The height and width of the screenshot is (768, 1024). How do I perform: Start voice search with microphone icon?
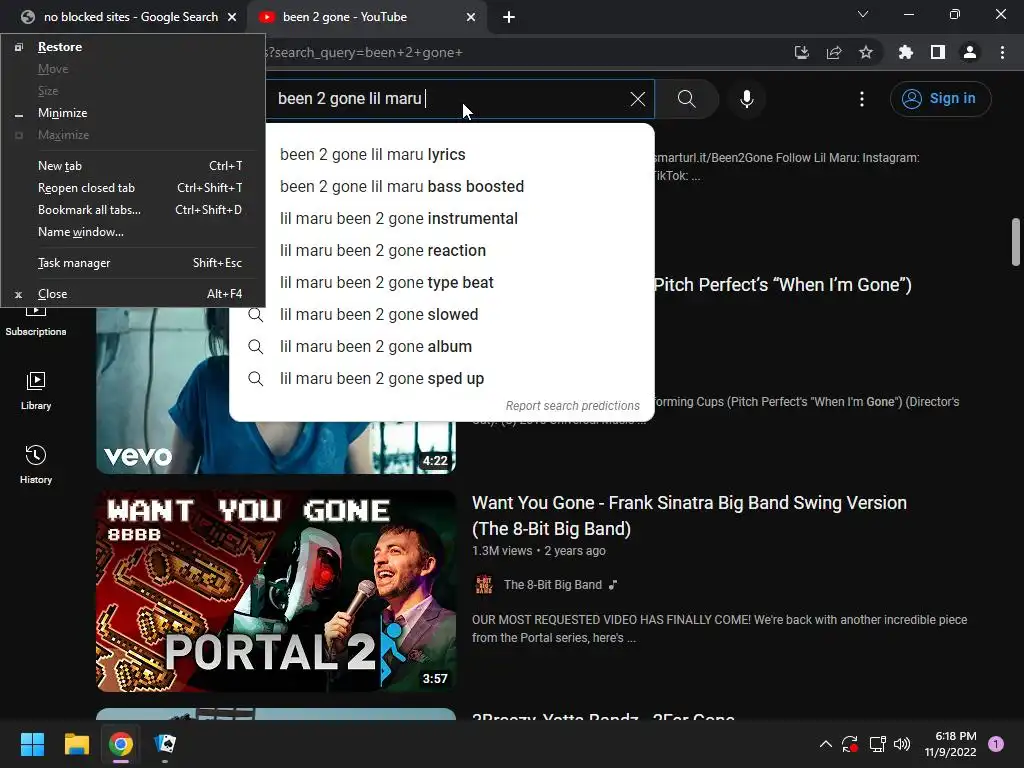coord(746,99)
